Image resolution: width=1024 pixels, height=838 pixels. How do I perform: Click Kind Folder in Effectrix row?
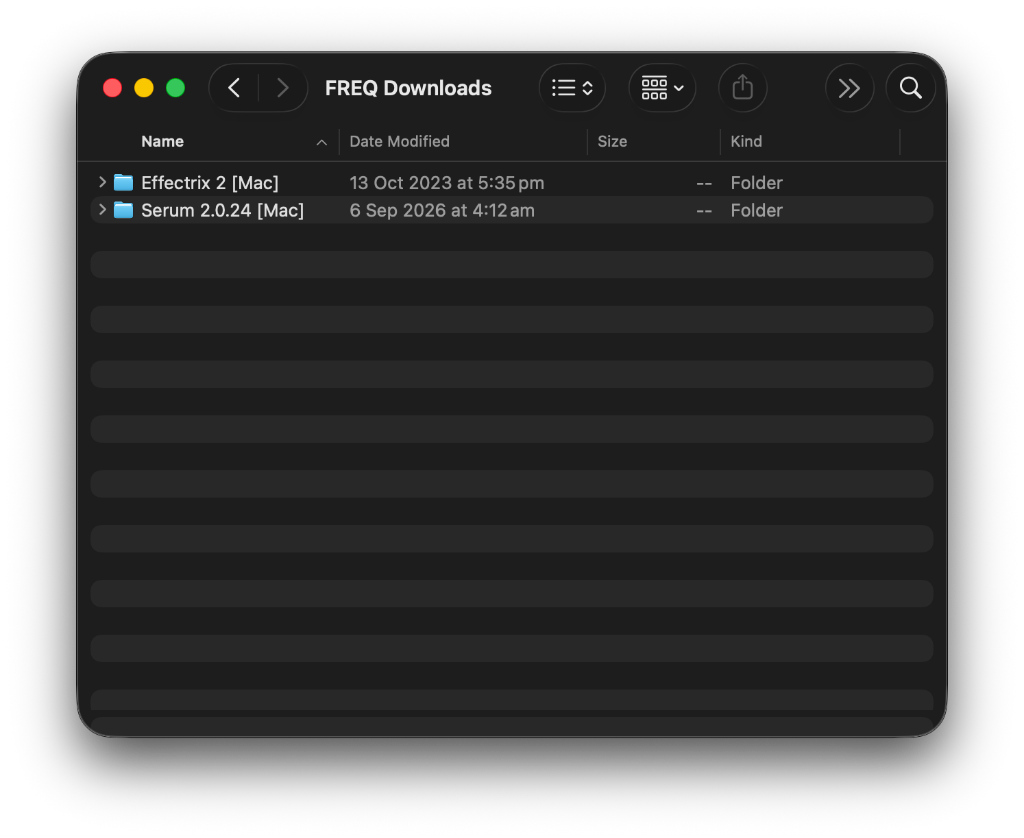(756, 182)
